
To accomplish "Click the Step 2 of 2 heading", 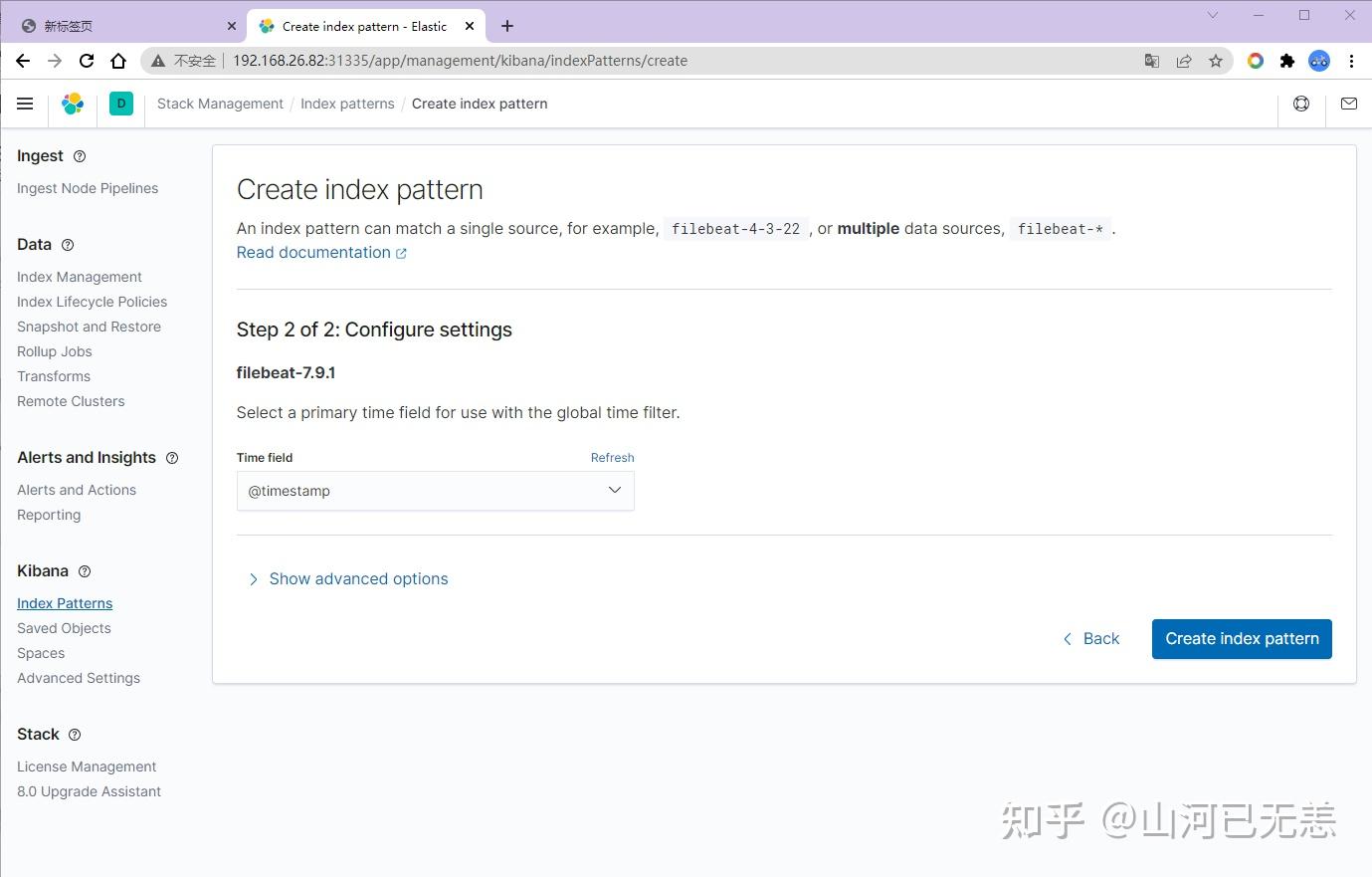I will click(374, 329).
